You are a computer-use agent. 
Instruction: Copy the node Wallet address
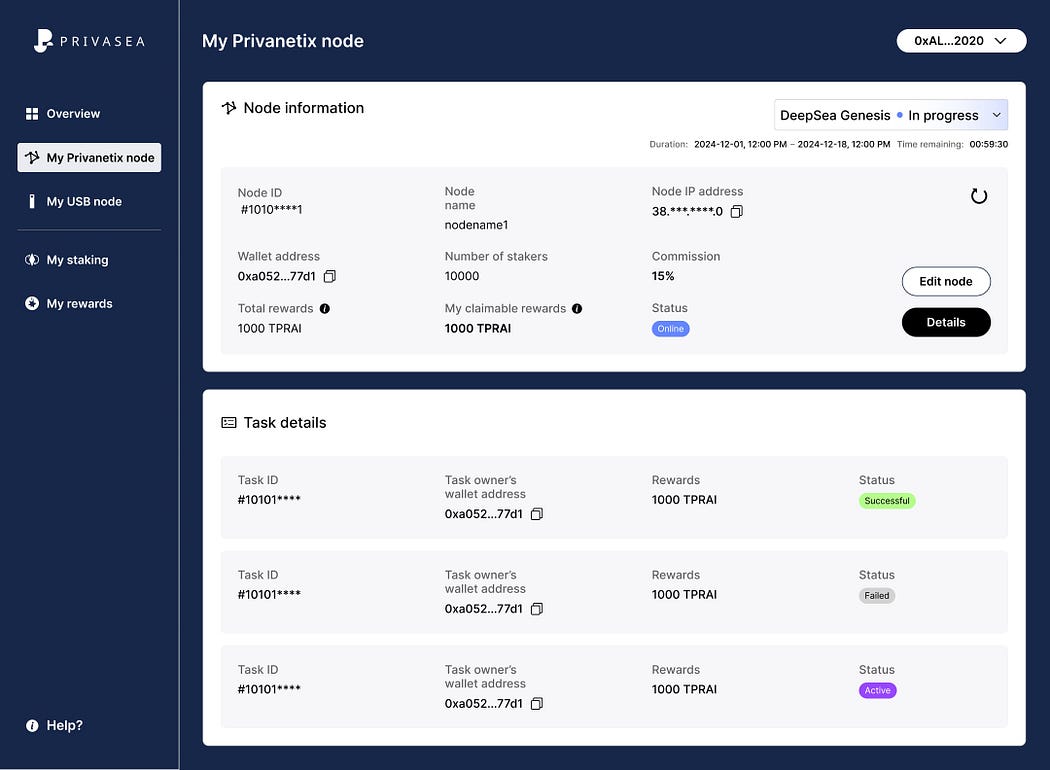[329, 277]
